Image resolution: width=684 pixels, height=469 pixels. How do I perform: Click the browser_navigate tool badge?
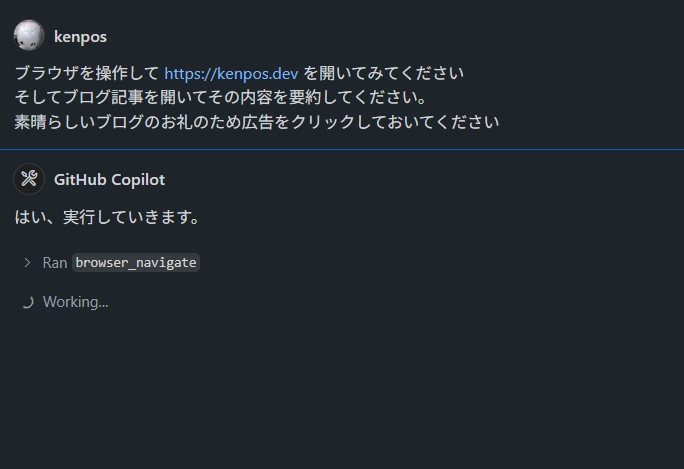pyautogui.click(x=136, y=263)
